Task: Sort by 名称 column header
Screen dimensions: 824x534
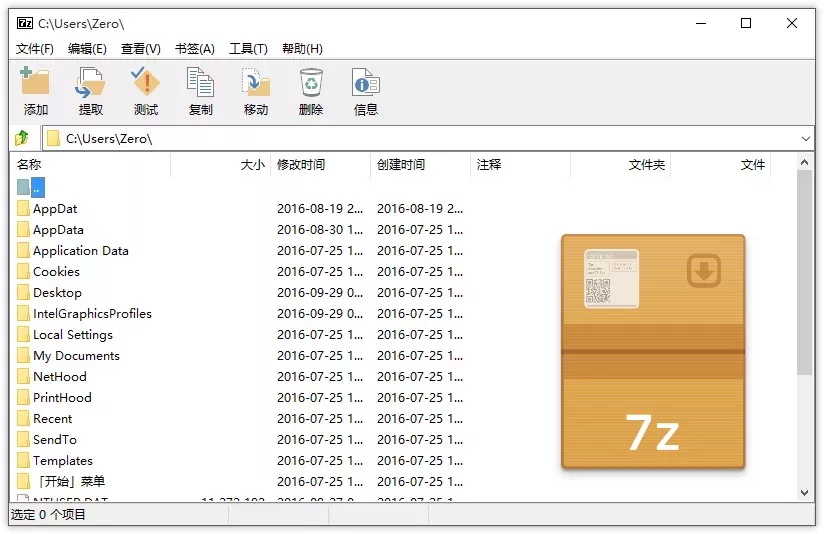Action: coord(90,165)
